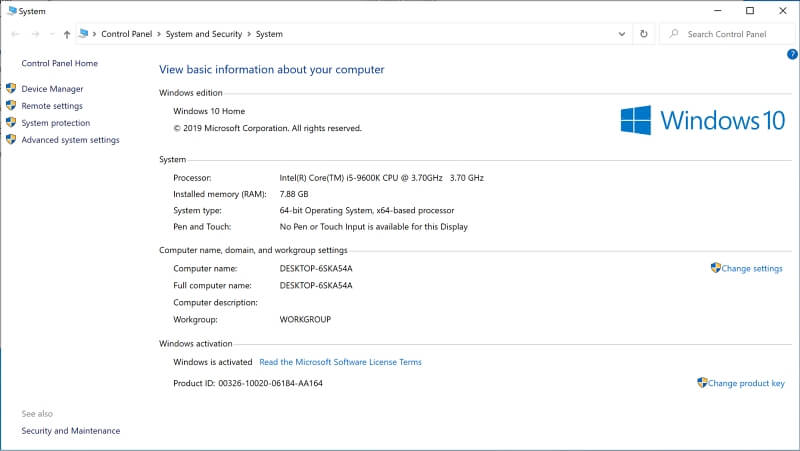
Task: Read the Microsoft Software License Terms
Action: tap(340, 362)
